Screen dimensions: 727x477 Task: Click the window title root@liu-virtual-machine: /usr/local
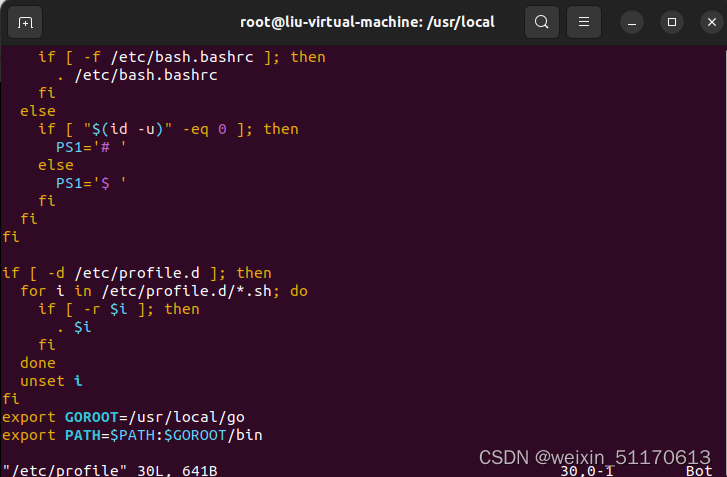coord(367,22)
